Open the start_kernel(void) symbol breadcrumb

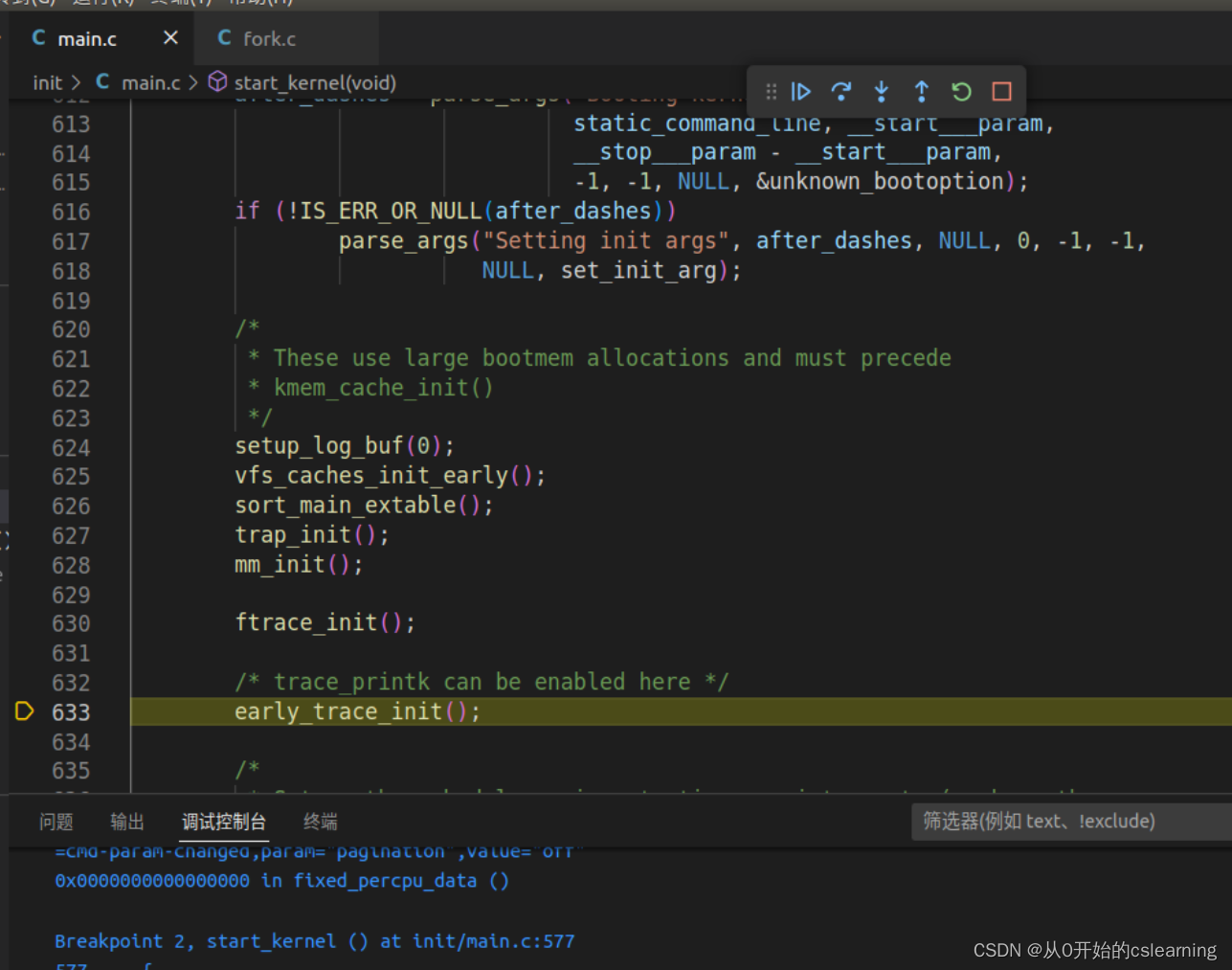[316, 82]
